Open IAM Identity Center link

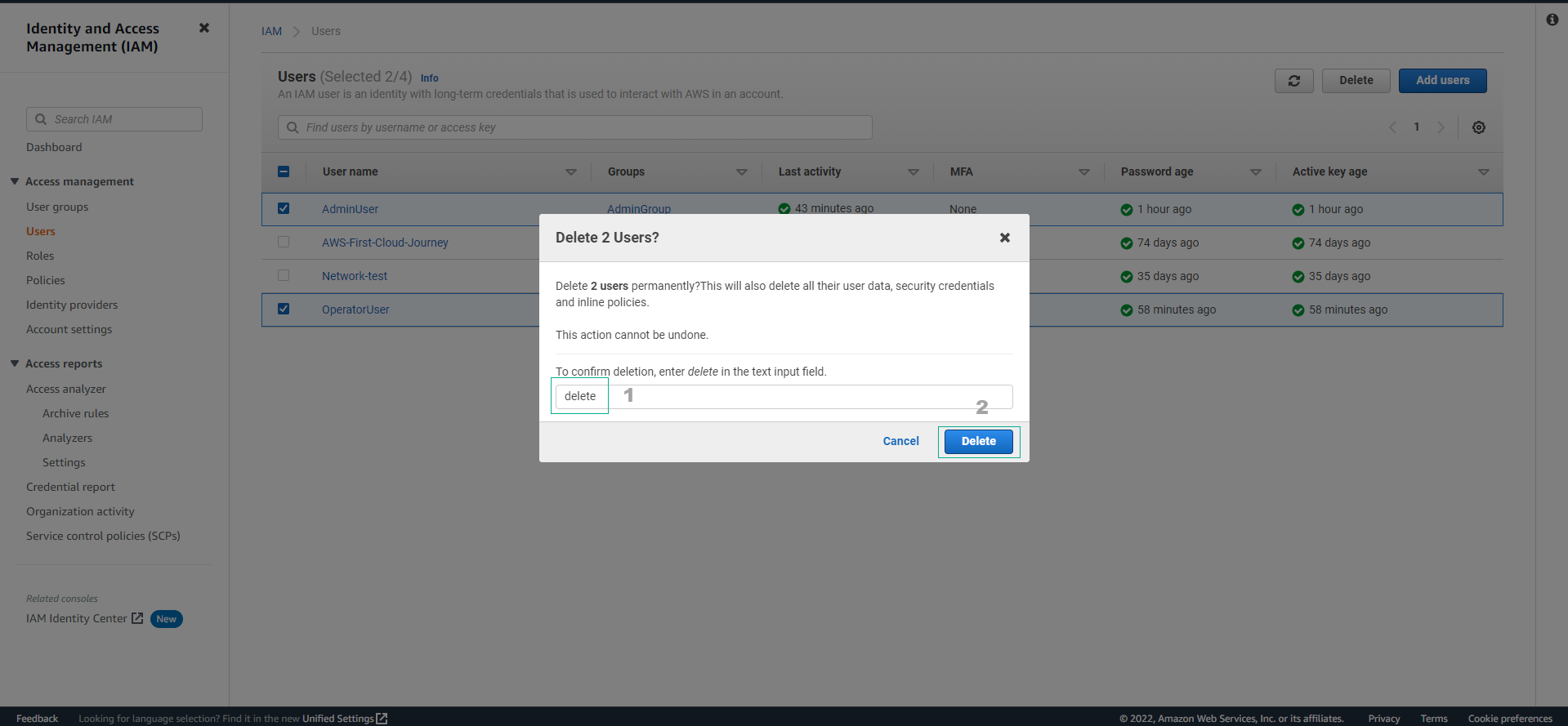[85, 619]
